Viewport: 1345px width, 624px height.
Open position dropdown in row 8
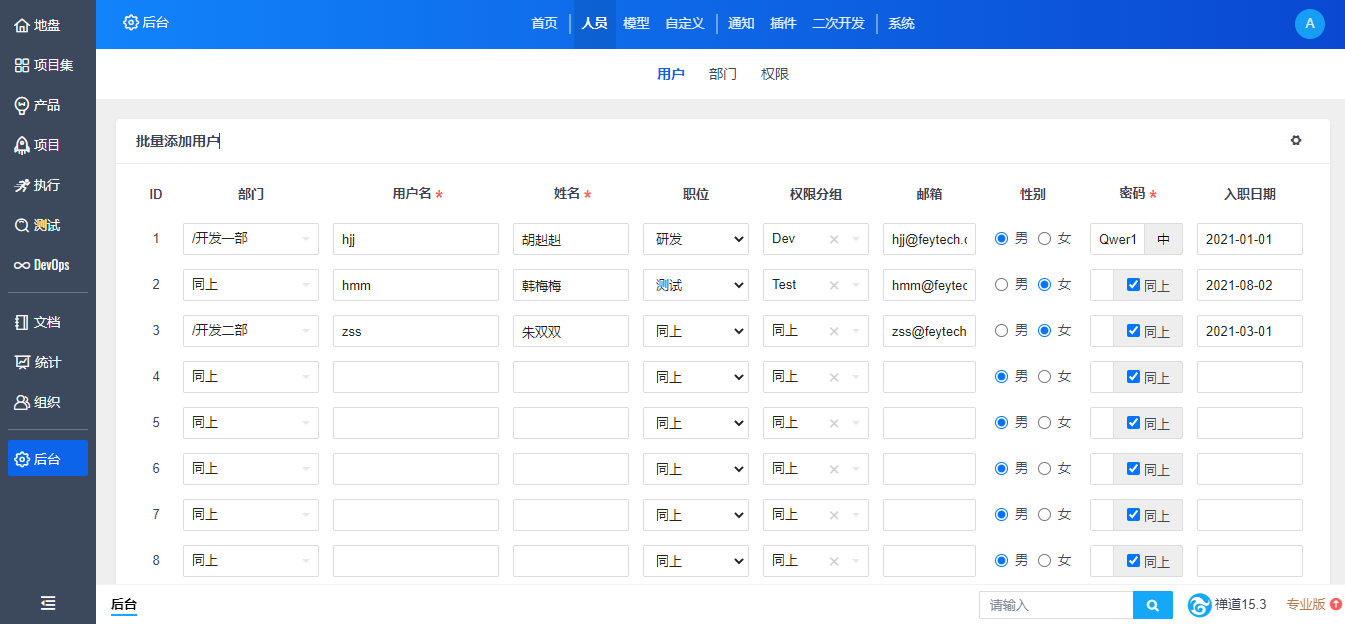696,561
